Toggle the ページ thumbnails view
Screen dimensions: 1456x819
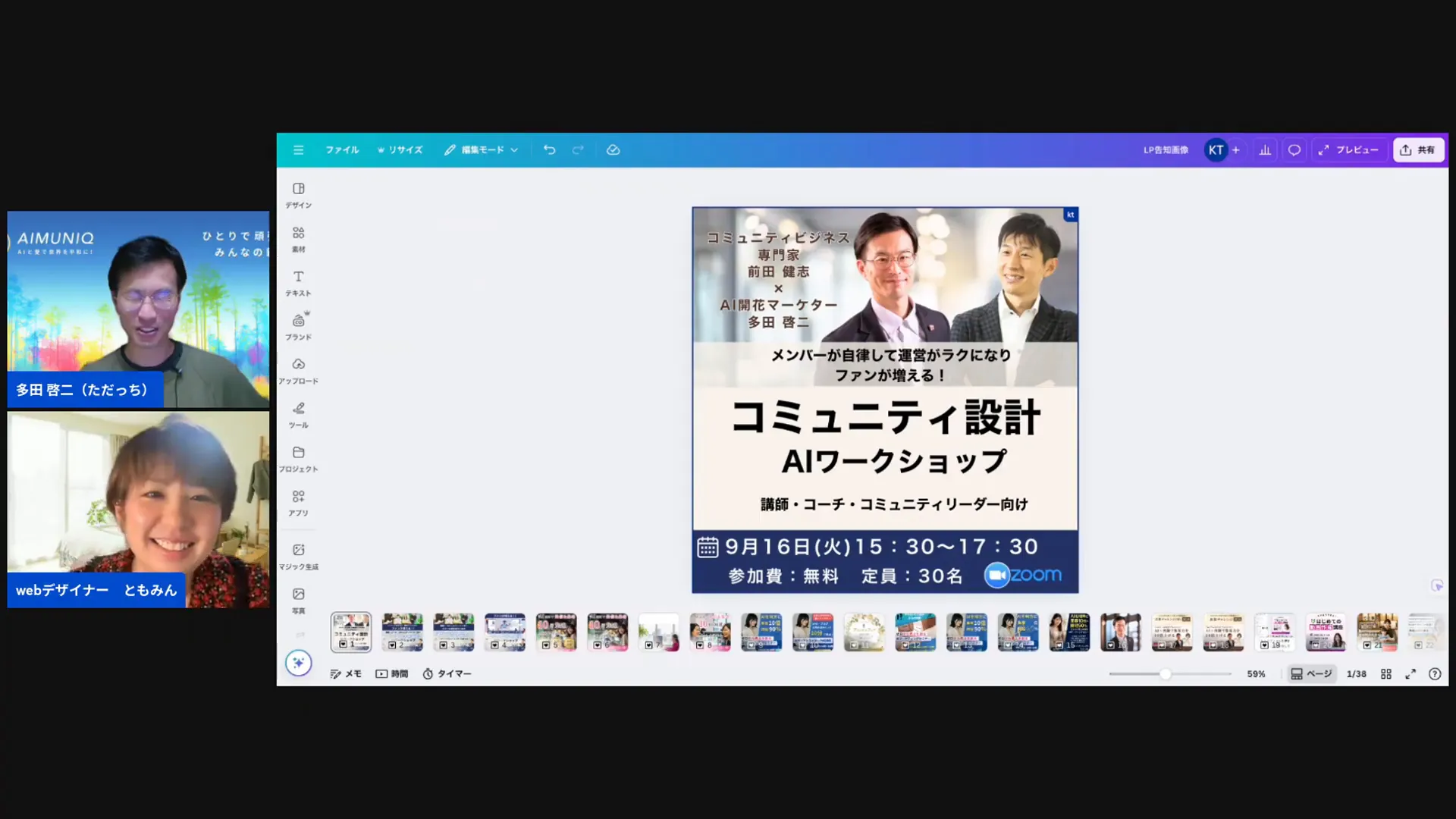click(x=1311, y=673)
